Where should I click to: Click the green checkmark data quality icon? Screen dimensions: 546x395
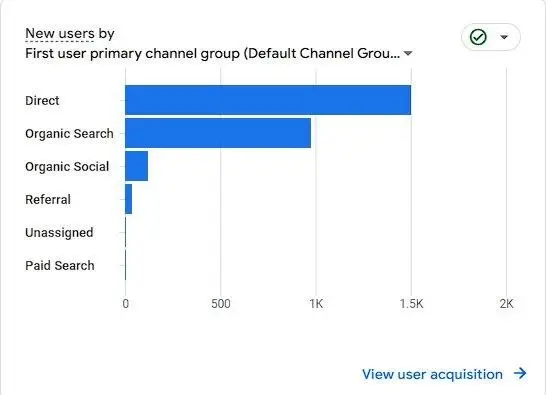click(x=478, y=37)
